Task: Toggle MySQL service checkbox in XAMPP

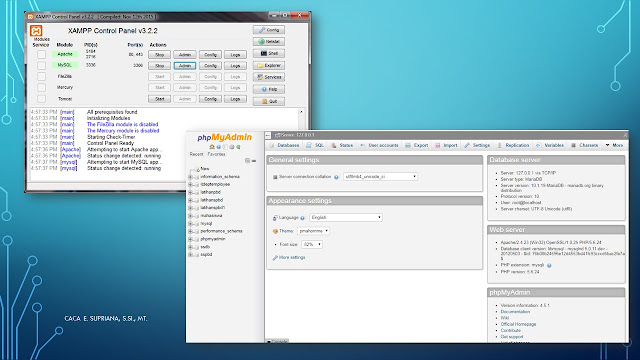Action: (41, 65)
